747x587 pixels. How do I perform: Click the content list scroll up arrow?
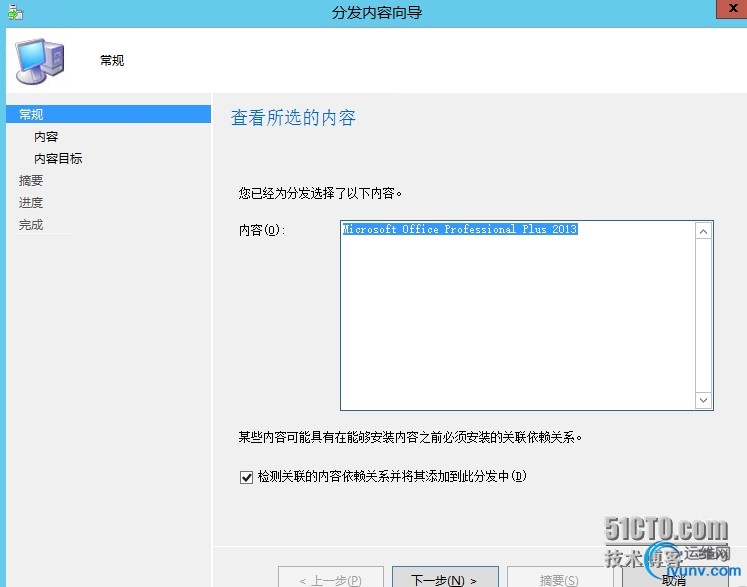point(704,232)
